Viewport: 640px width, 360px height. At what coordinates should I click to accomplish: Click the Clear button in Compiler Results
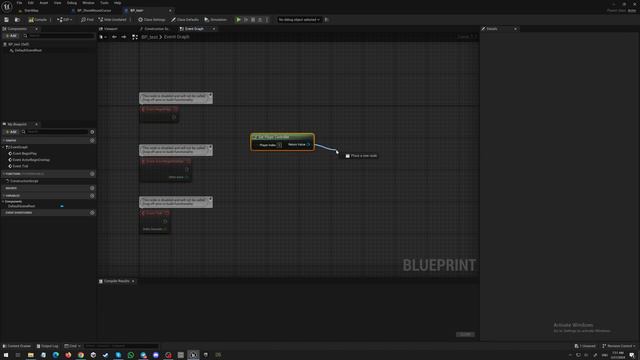coord(465,334)
